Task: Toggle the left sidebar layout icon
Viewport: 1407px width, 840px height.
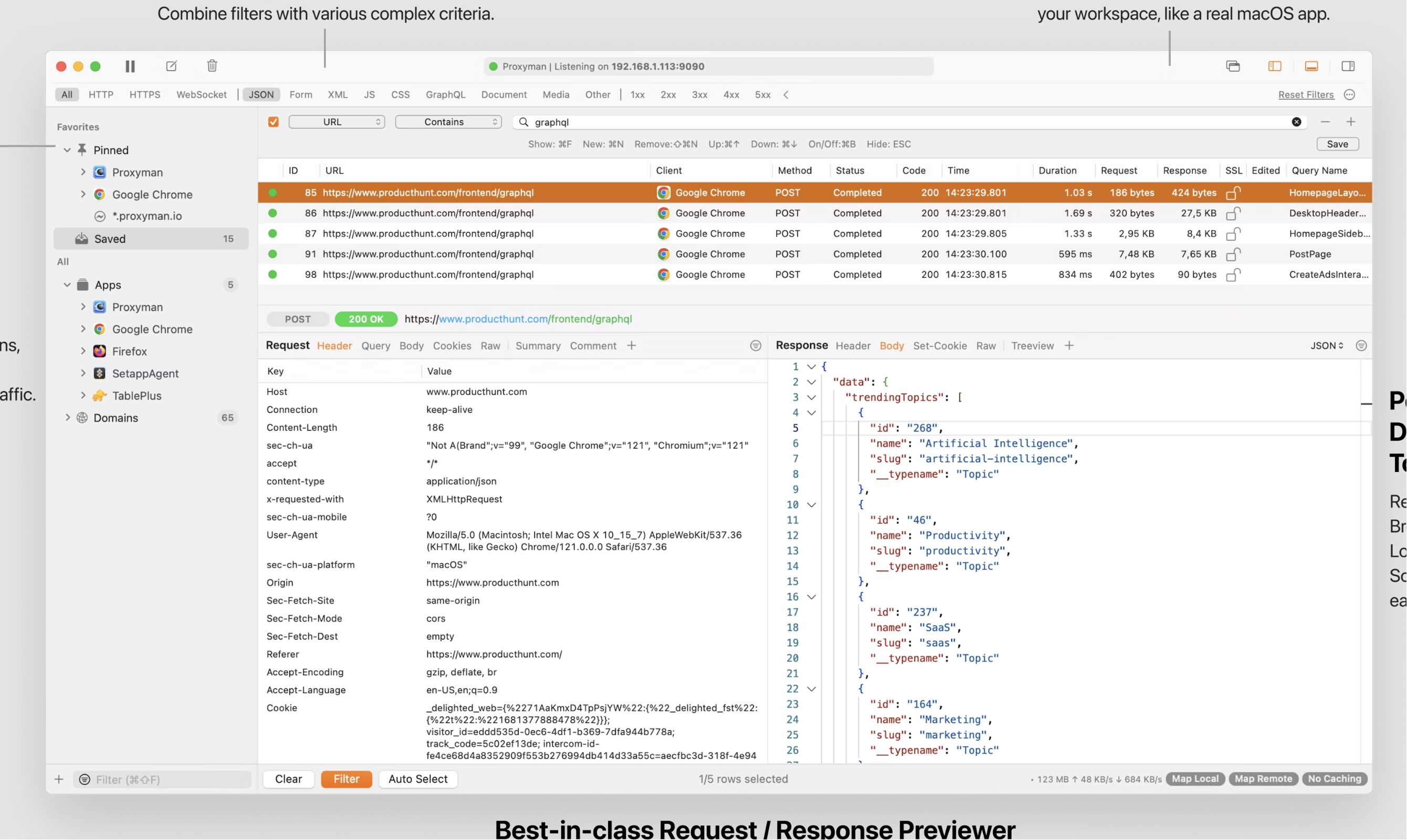Action: [1275, 66]
